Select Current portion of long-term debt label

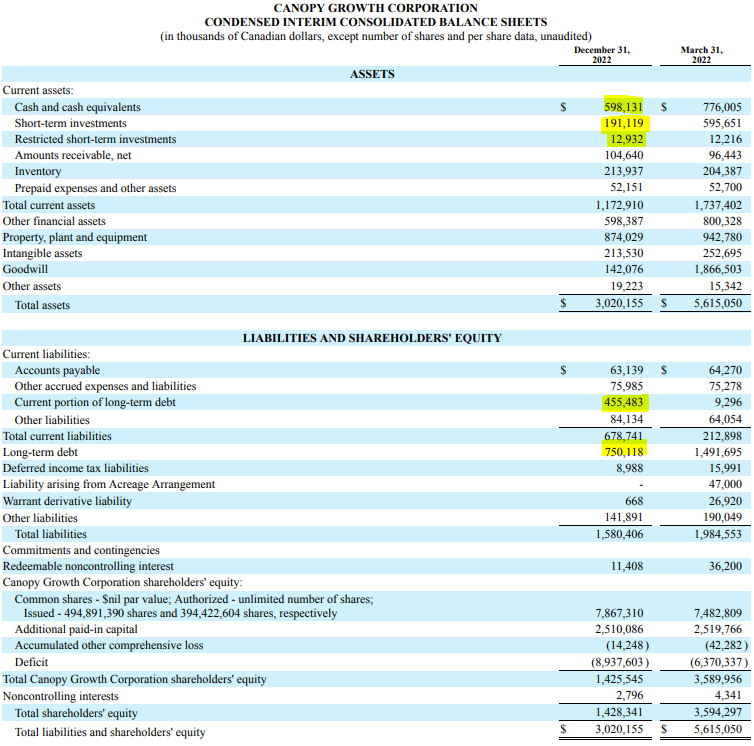pyautogui.click(x=95, y=403)
